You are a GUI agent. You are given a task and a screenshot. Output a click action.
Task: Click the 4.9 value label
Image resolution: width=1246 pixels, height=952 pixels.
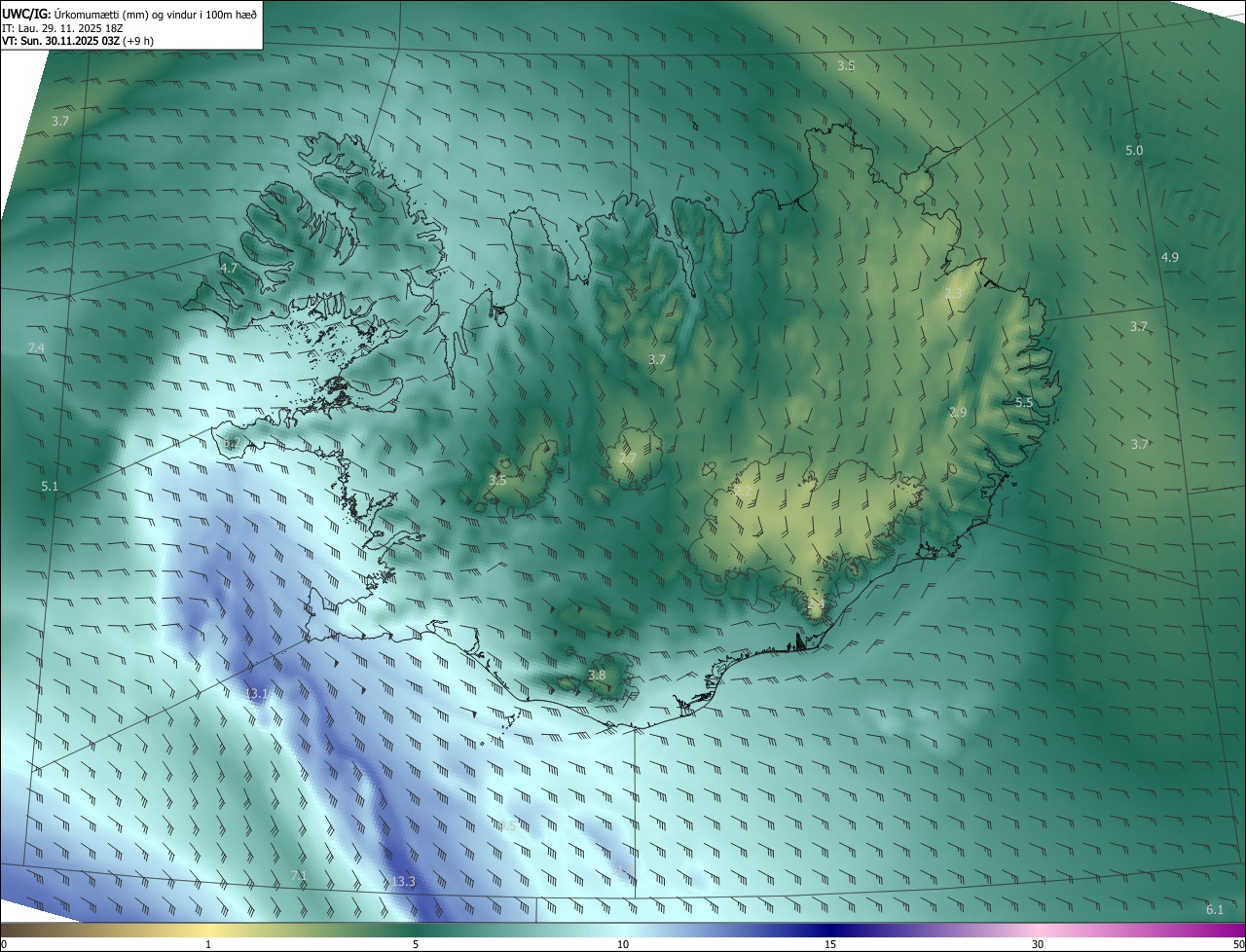pyautogui.click(x=1170, y=257)
